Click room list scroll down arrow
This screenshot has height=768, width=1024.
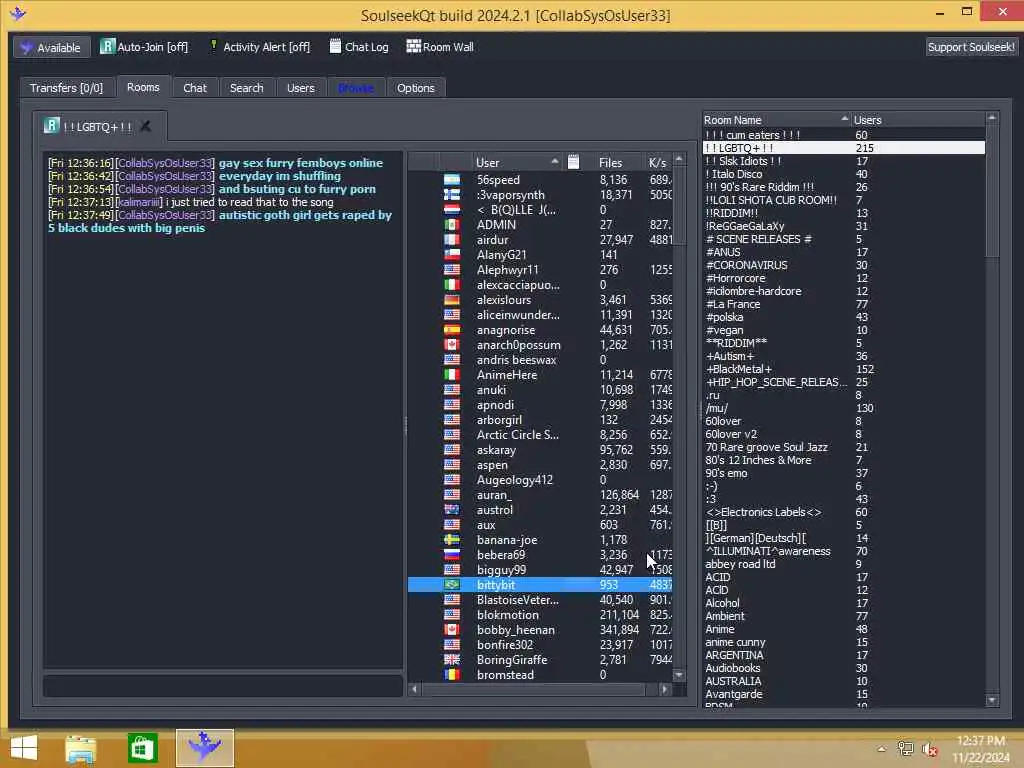tap(992, 700)
